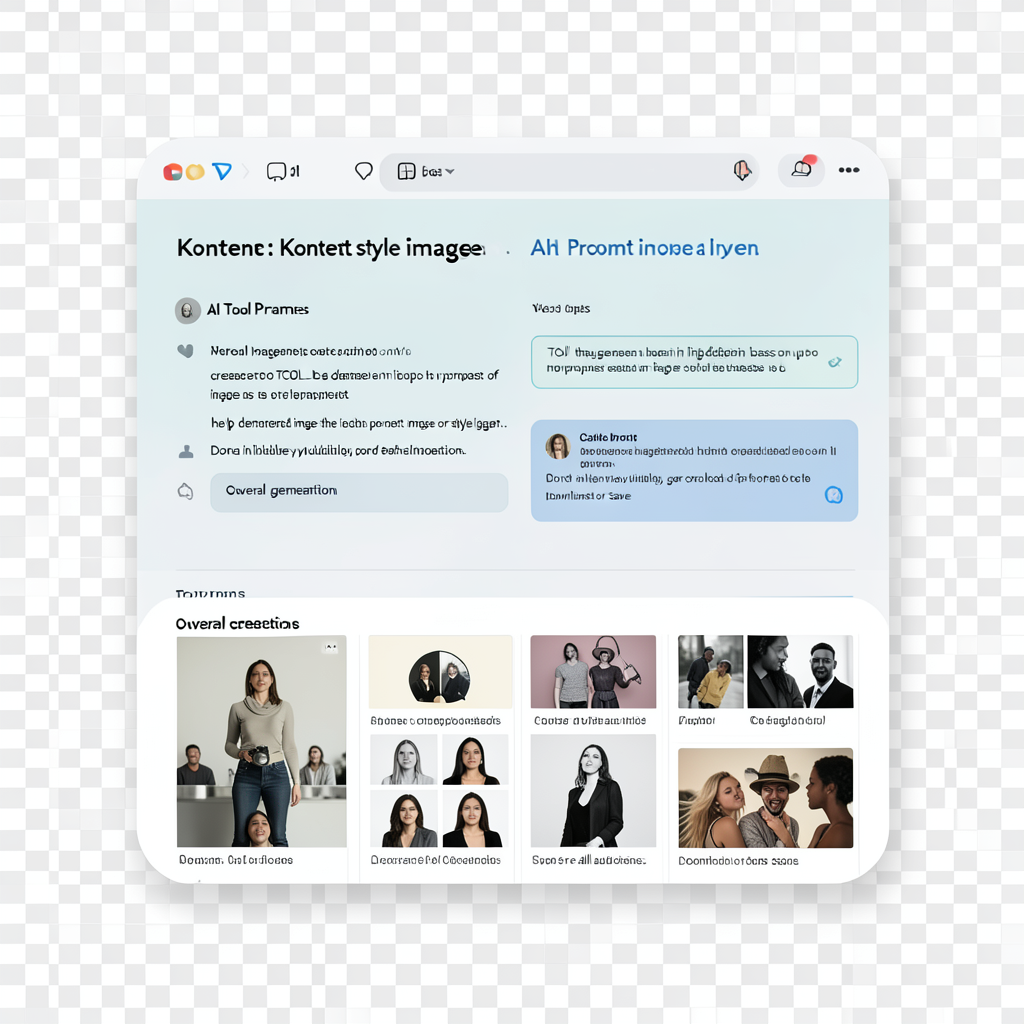This screenshot has height=1024, width=1024.
Task: Toggle the circular icon in the blue chat card
Action: tap(834, 495)
